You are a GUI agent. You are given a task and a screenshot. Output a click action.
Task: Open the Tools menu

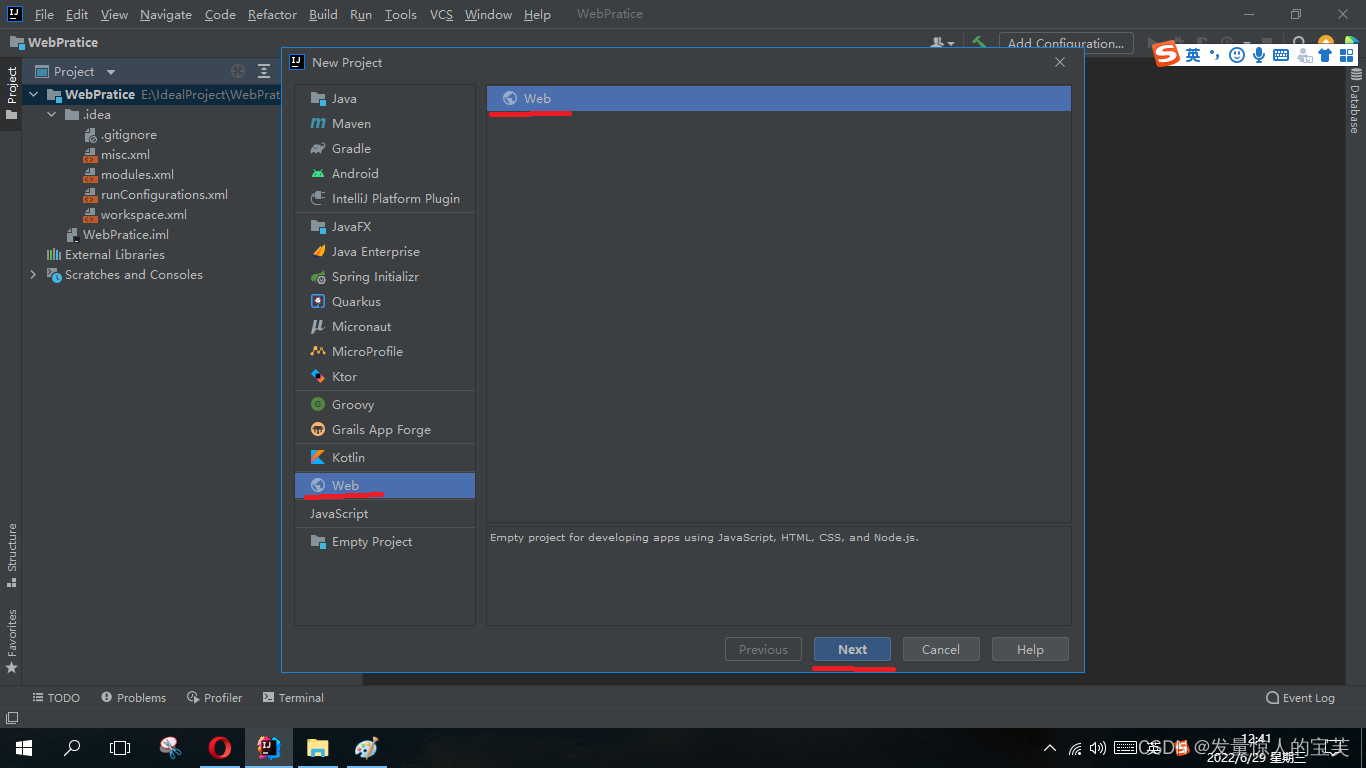pyautogui.click(x=400, y=14)
